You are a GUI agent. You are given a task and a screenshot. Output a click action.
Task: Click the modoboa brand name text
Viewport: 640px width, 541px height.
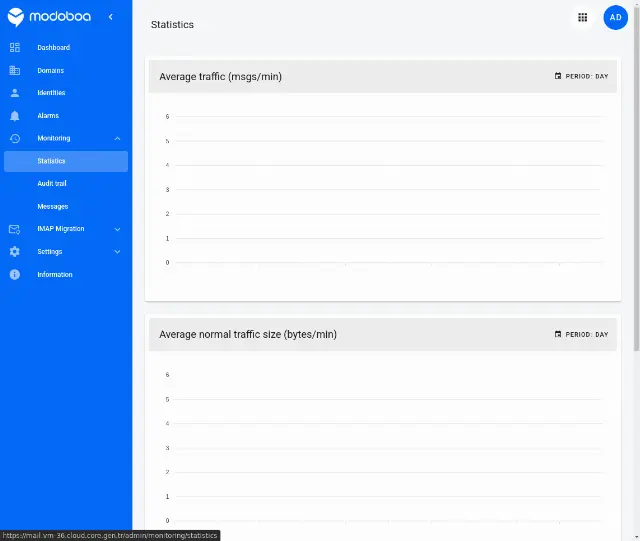click(x=60, y=16)
